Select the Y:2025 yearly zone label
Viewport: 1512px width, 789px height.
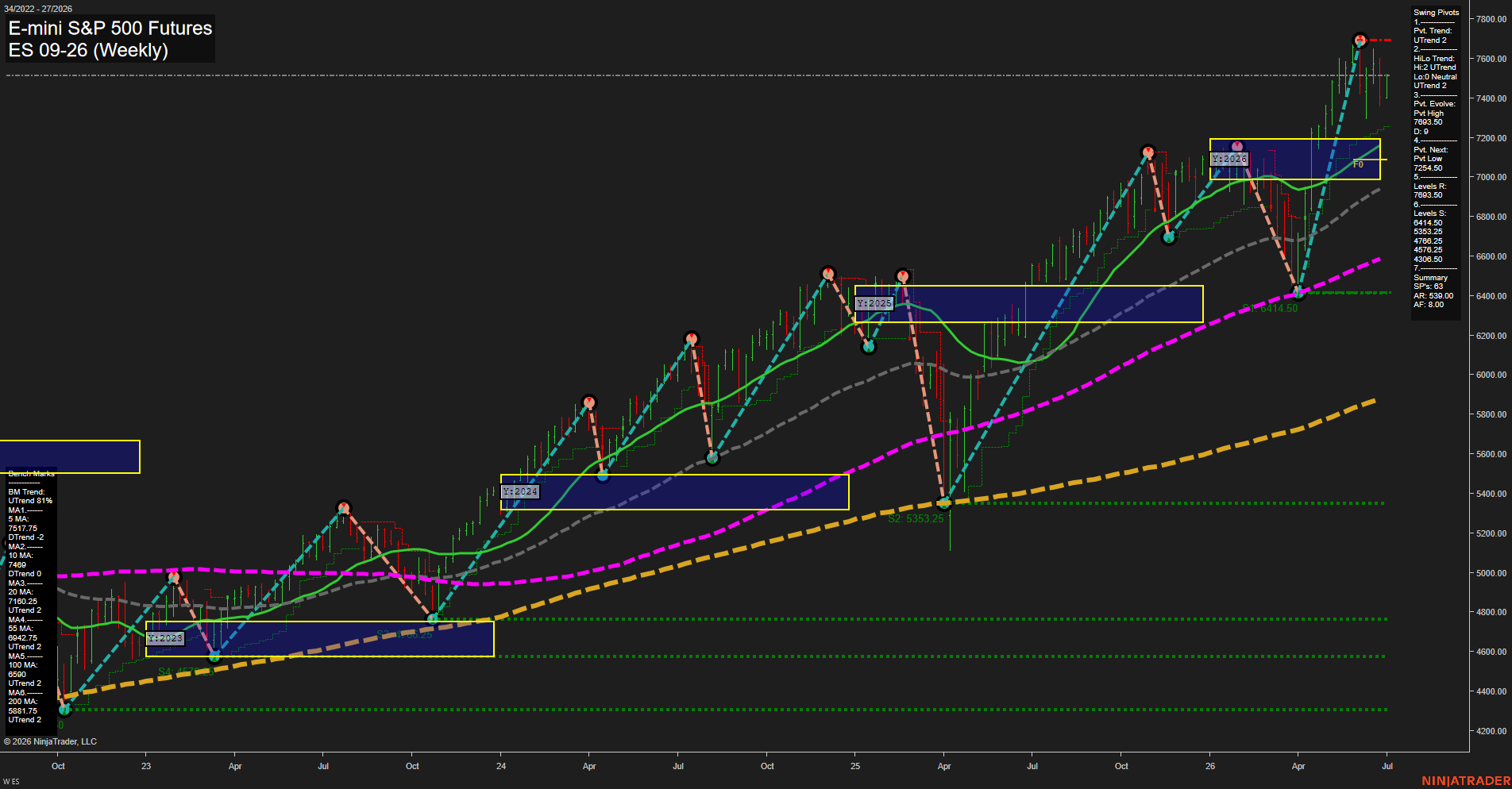point(874,303)
